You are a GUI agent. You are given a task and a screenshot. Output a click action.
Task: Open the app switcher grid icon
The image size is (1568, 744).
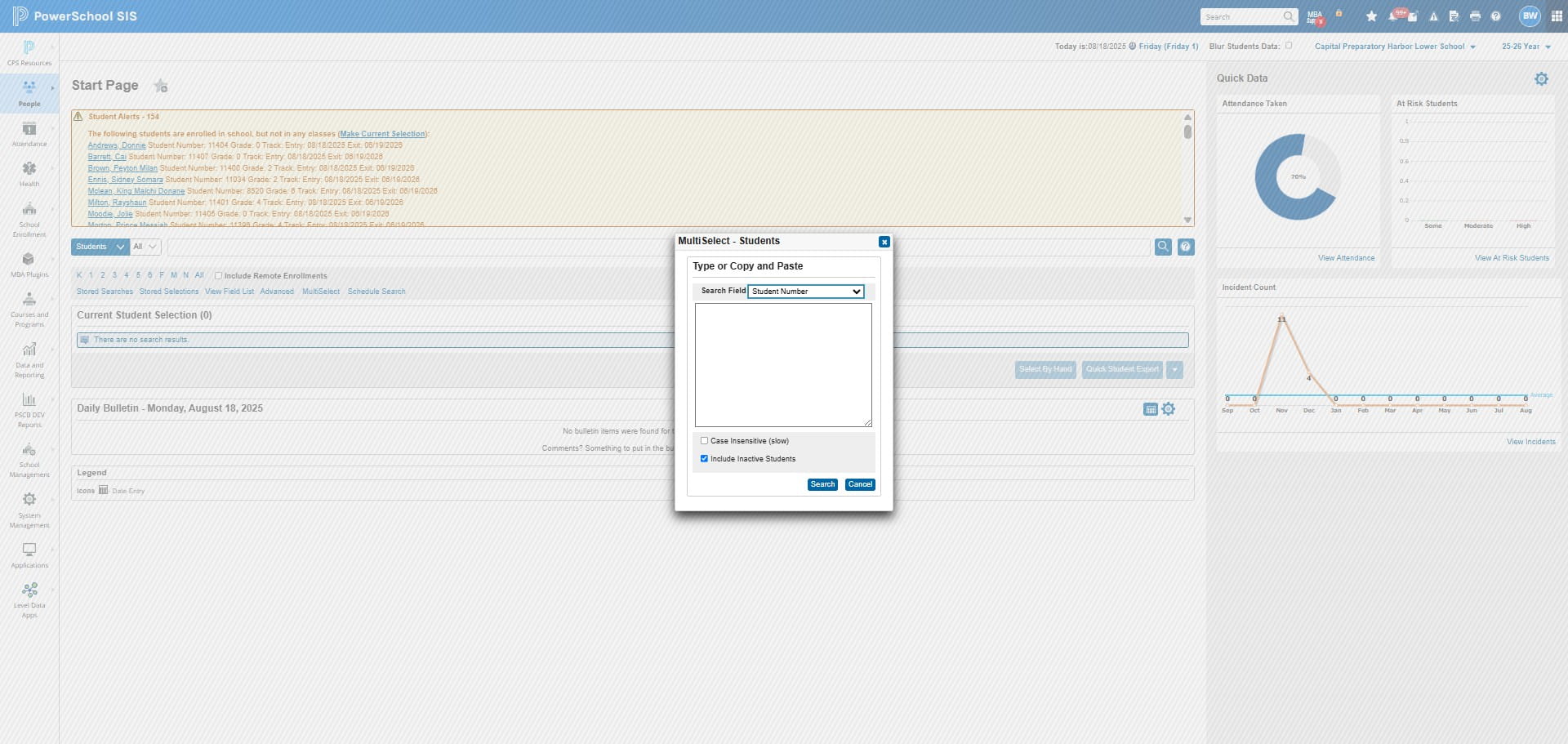[x=1557, y=16]
